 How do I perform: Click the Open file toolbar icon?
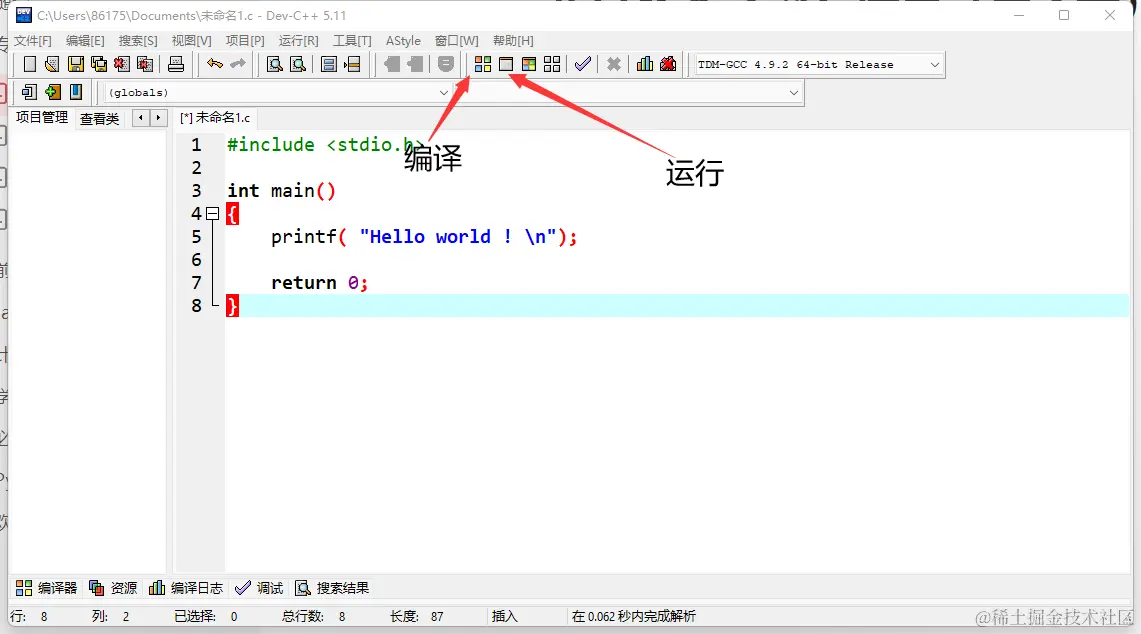tap(52, 64)
